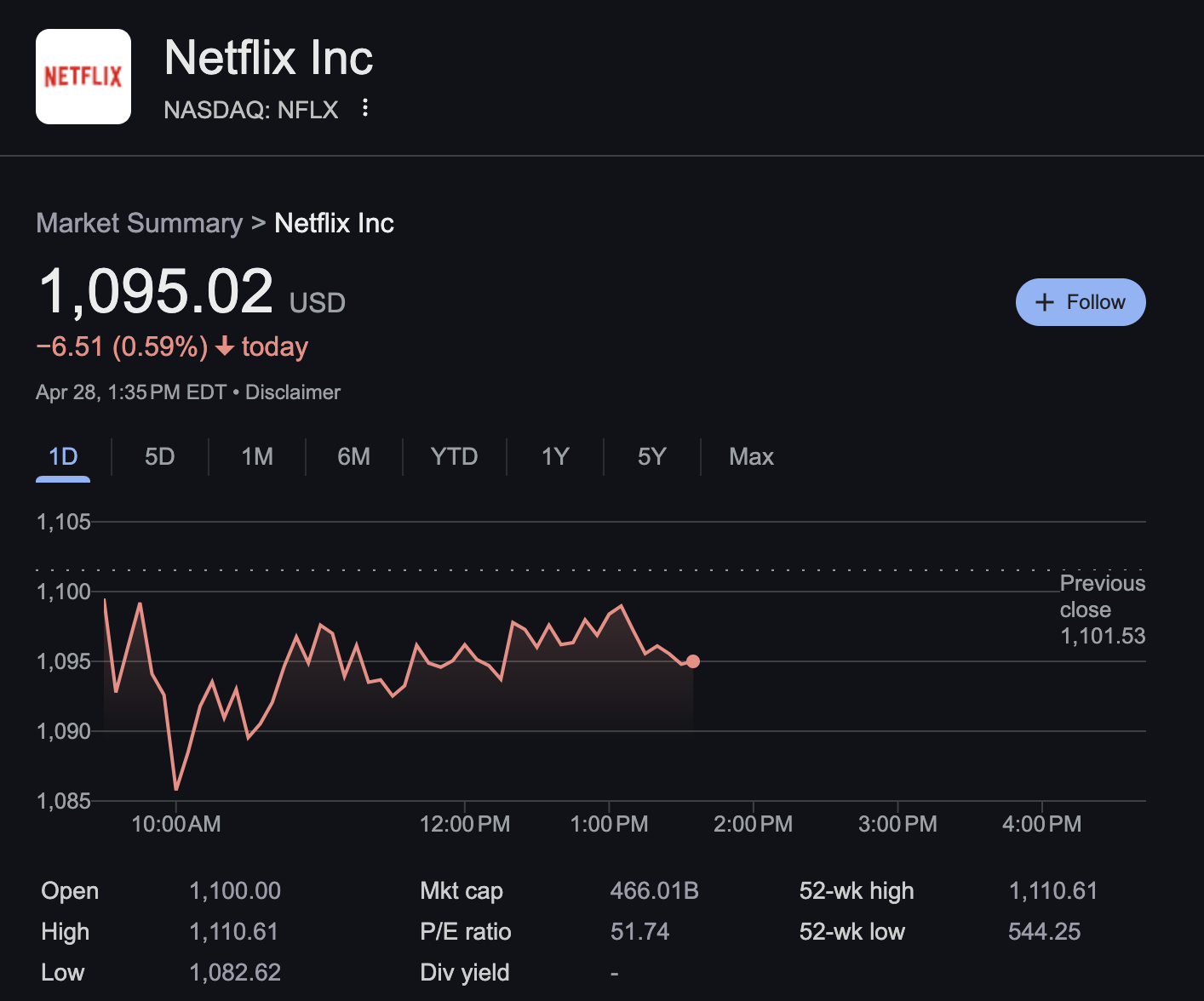Switch to the 5Y chart range
This screenshot has width=1204, height=1001.
point(652,457)
